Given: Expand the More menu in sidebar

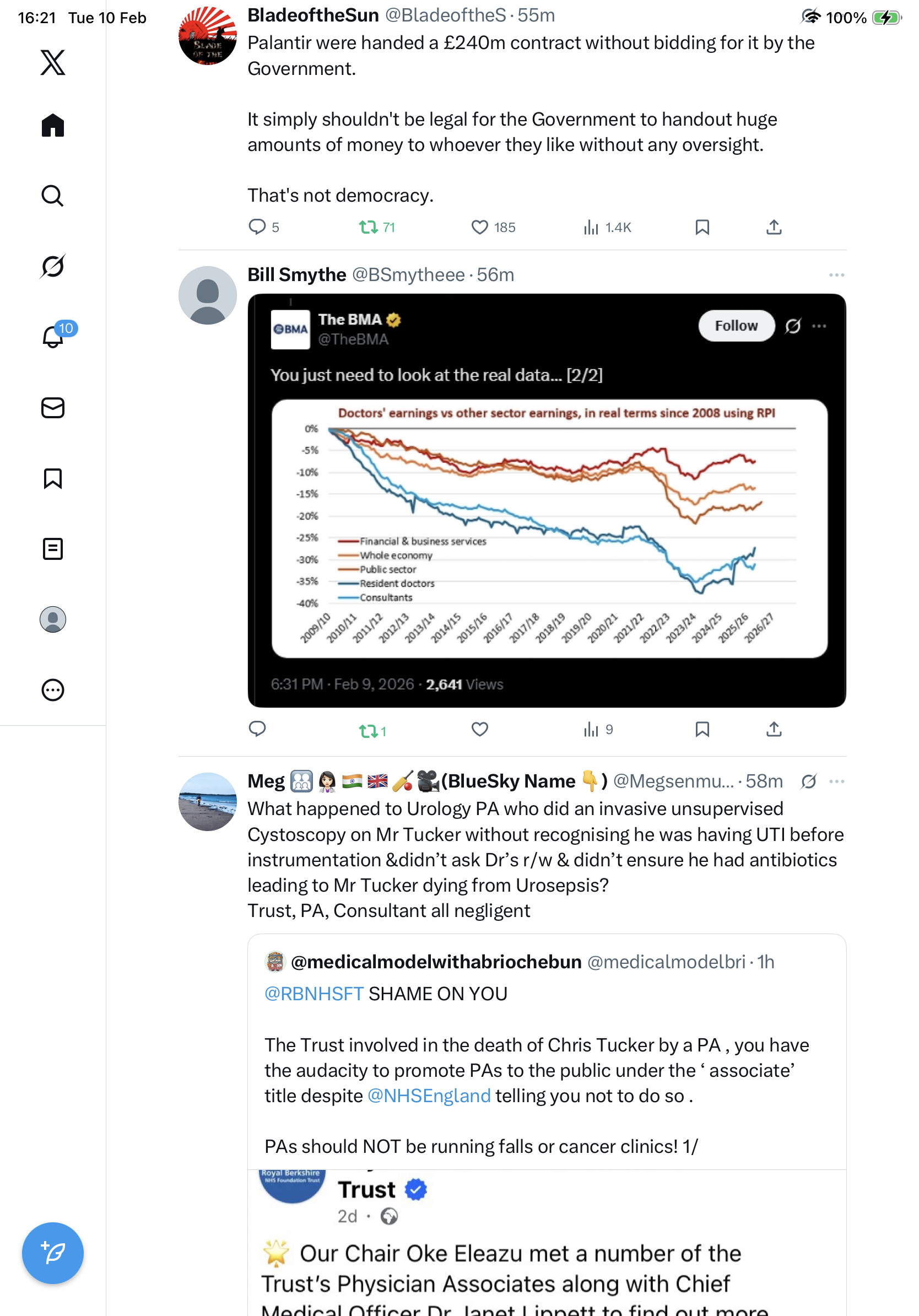Looking at the screenshot, I should tap(53, 690).
